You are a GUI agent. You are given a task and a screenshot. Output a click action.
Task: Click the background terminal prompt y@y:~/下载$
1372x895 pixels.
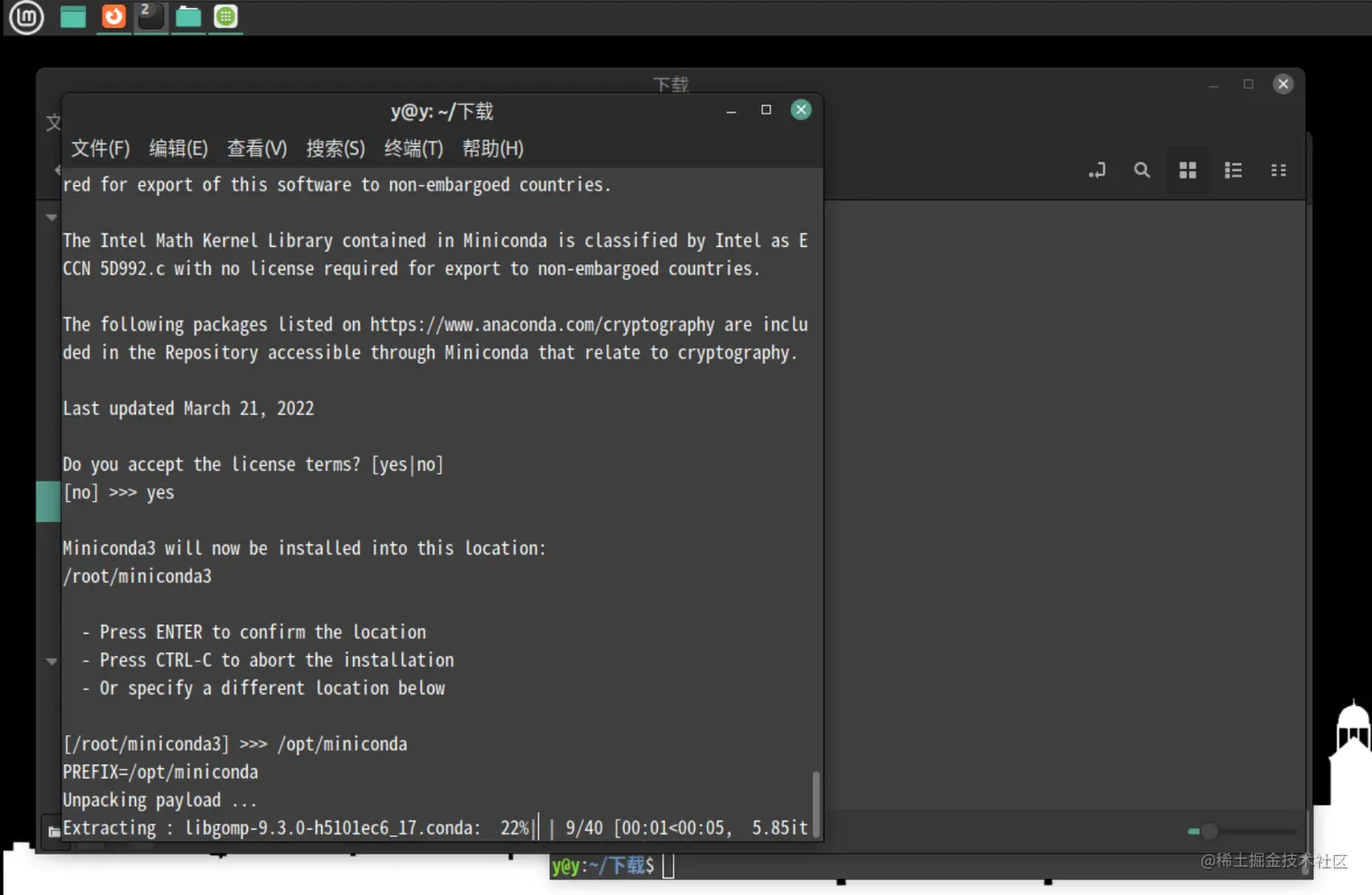coord(603,866)
